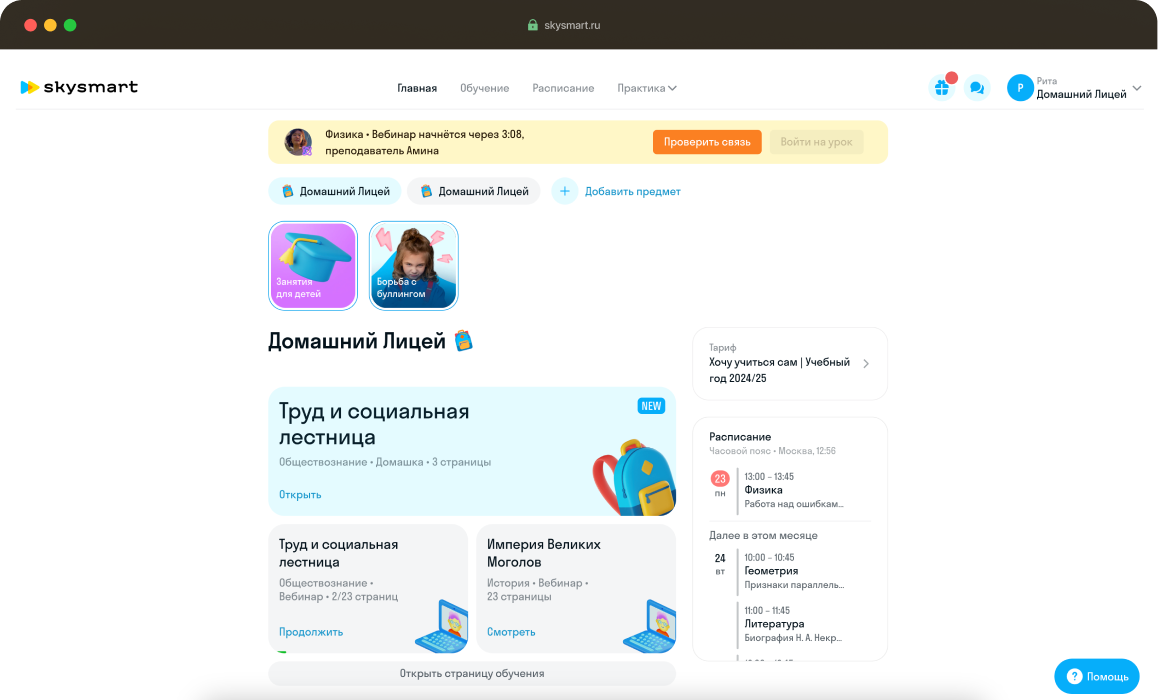Open the chat messages icon
Screen dimensions: 1158x700
tap(977, 88)
